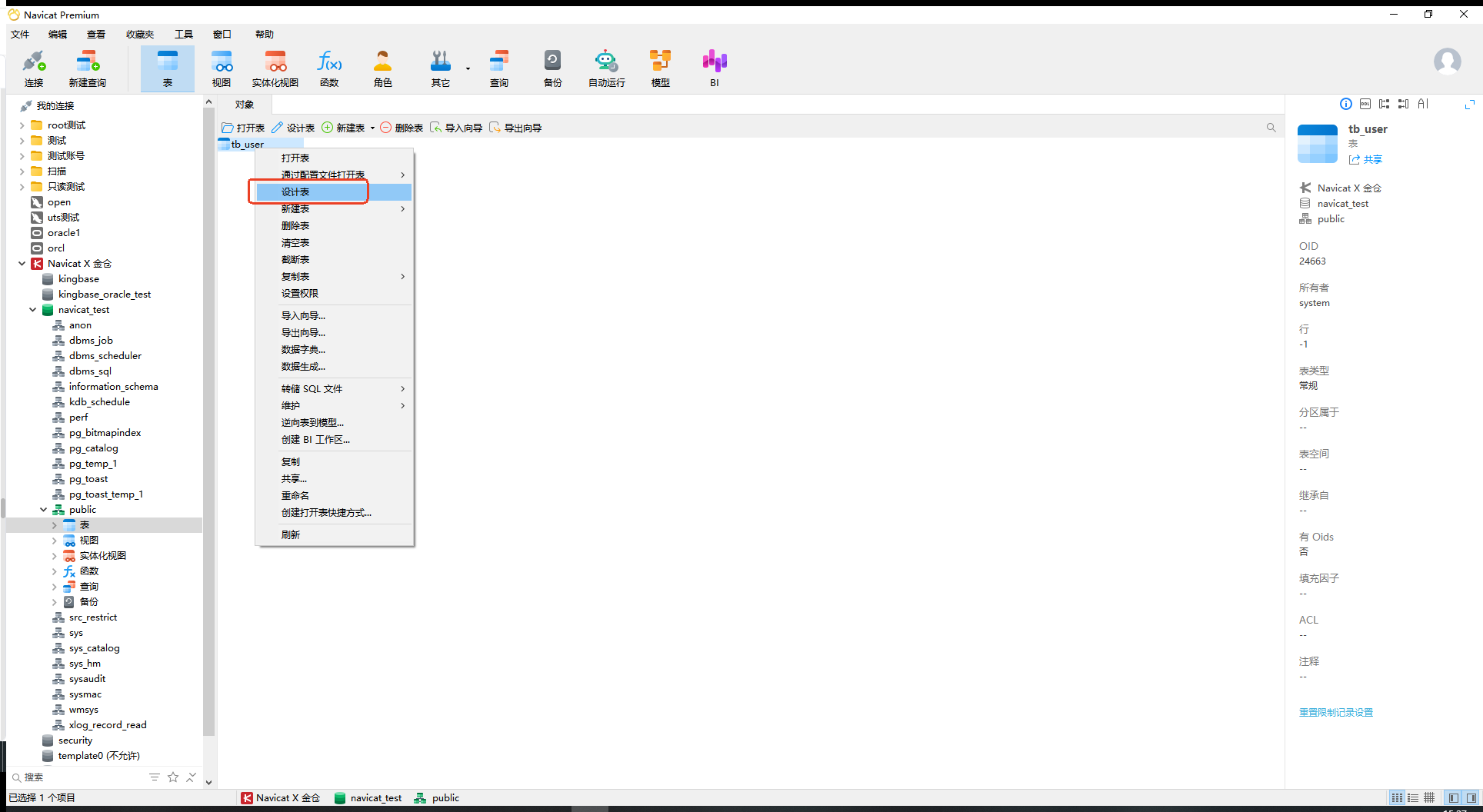Click 导出向导 button in object toolbar

point(515,128)
